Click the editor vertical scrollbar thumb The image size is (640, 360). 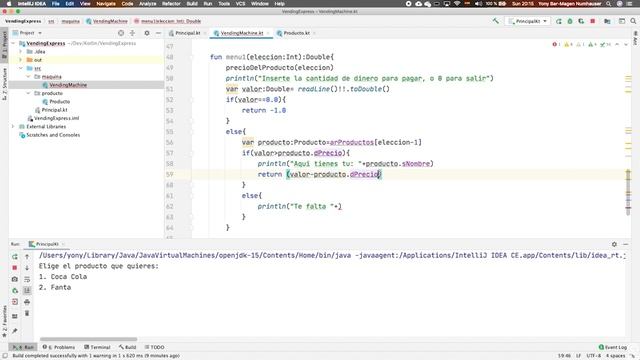628,191
